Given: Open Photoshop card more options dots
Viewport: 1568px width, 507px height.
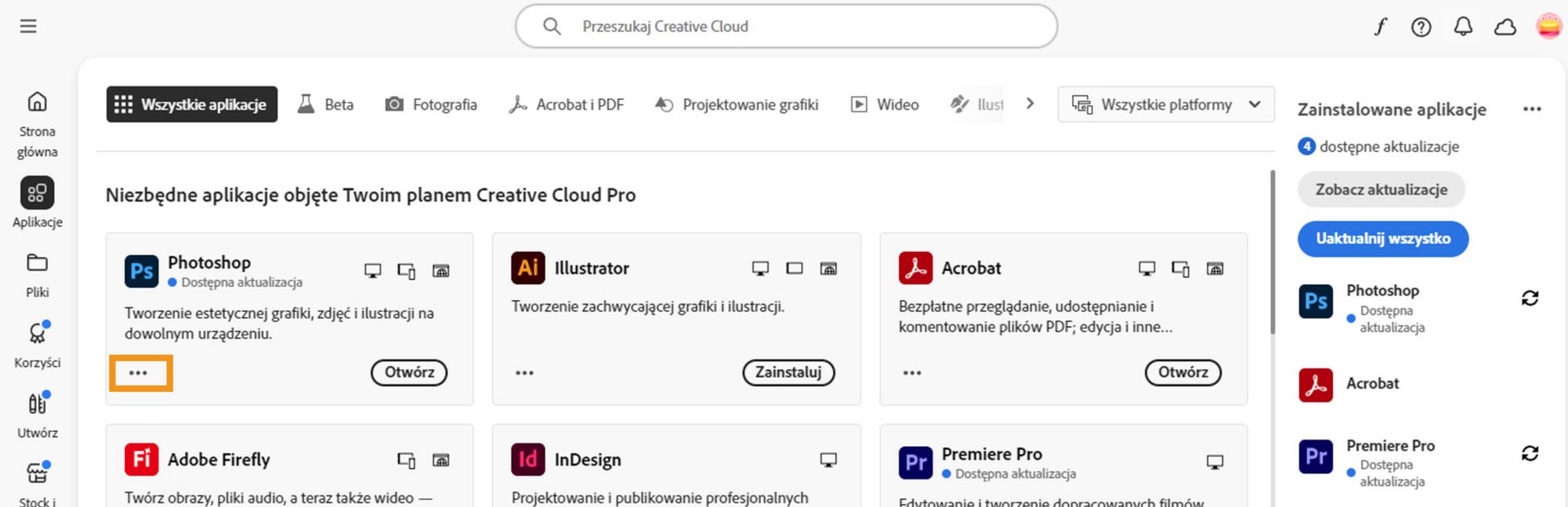Looking at the screenshot, I should (x=138, y=373).
